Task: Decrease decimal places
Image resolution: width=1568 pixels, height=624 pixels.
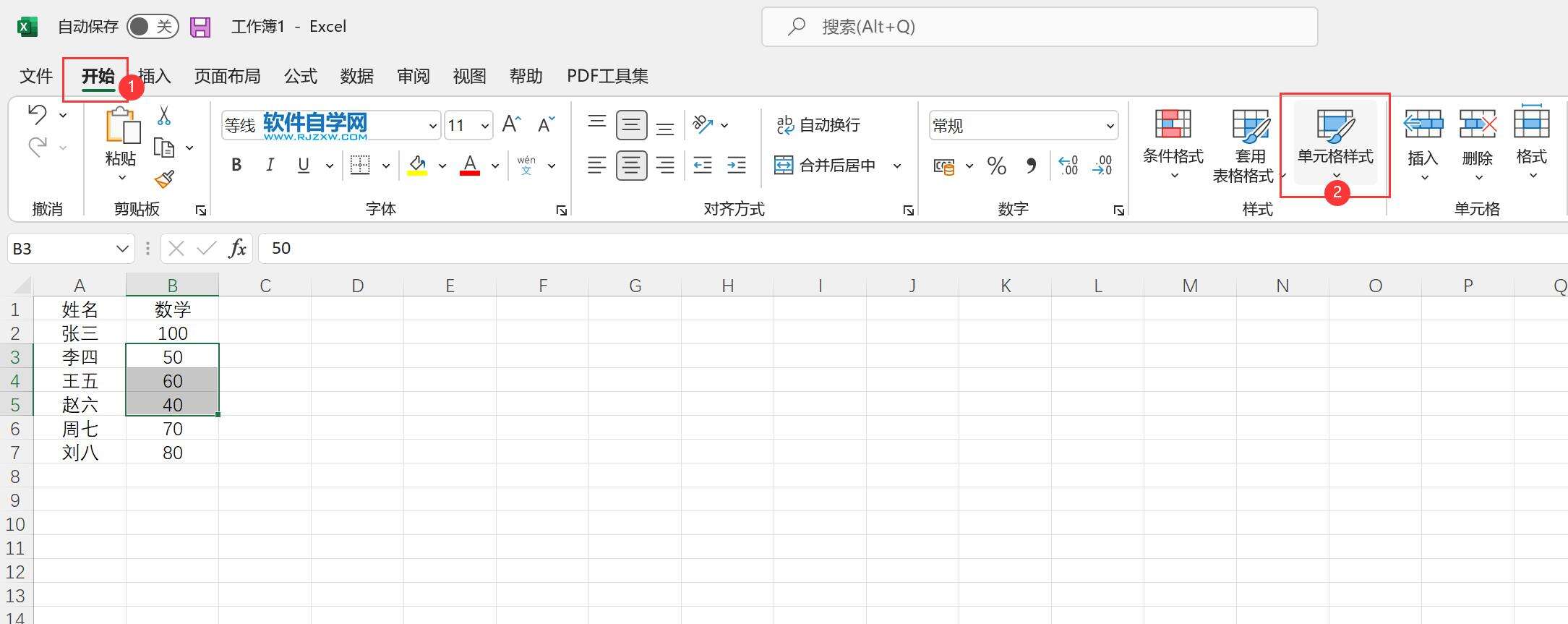Action: tap(1102, 166)
